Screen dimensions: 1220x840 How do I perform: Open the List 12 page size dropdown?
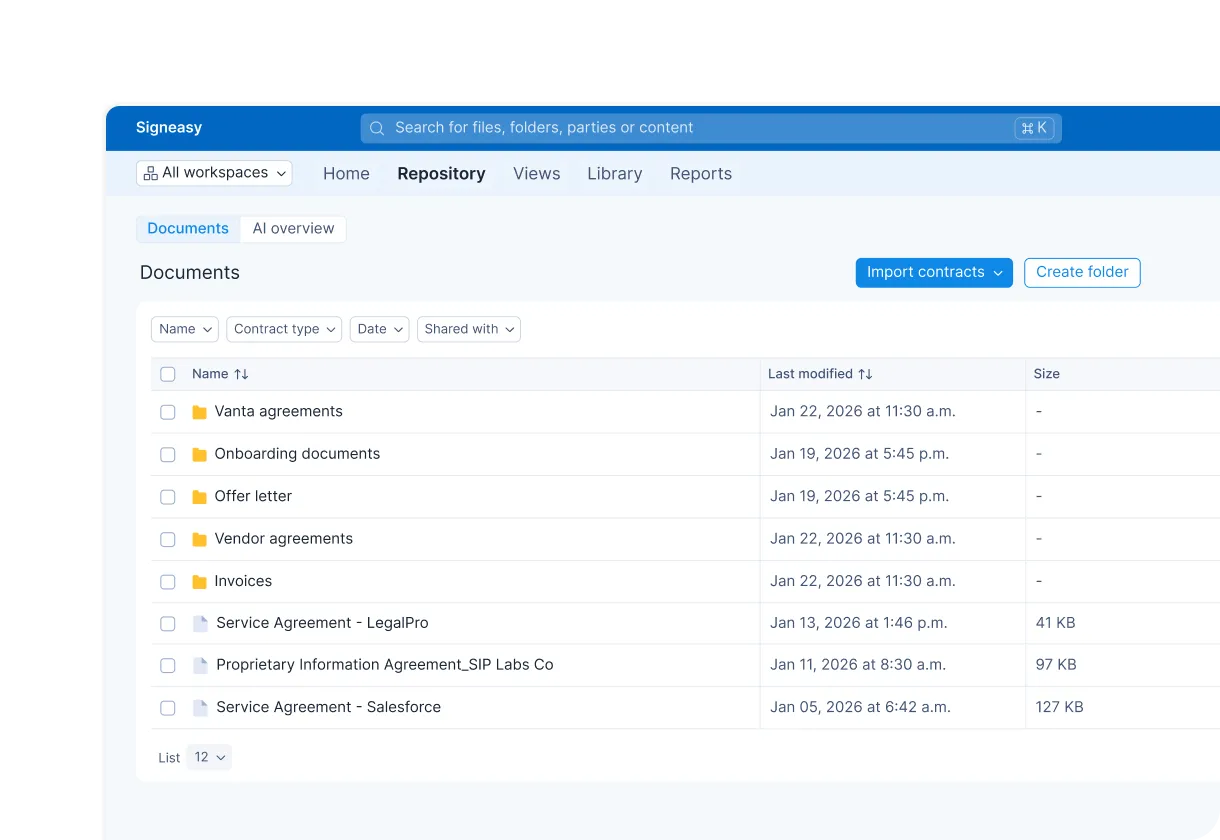(209, 757)
